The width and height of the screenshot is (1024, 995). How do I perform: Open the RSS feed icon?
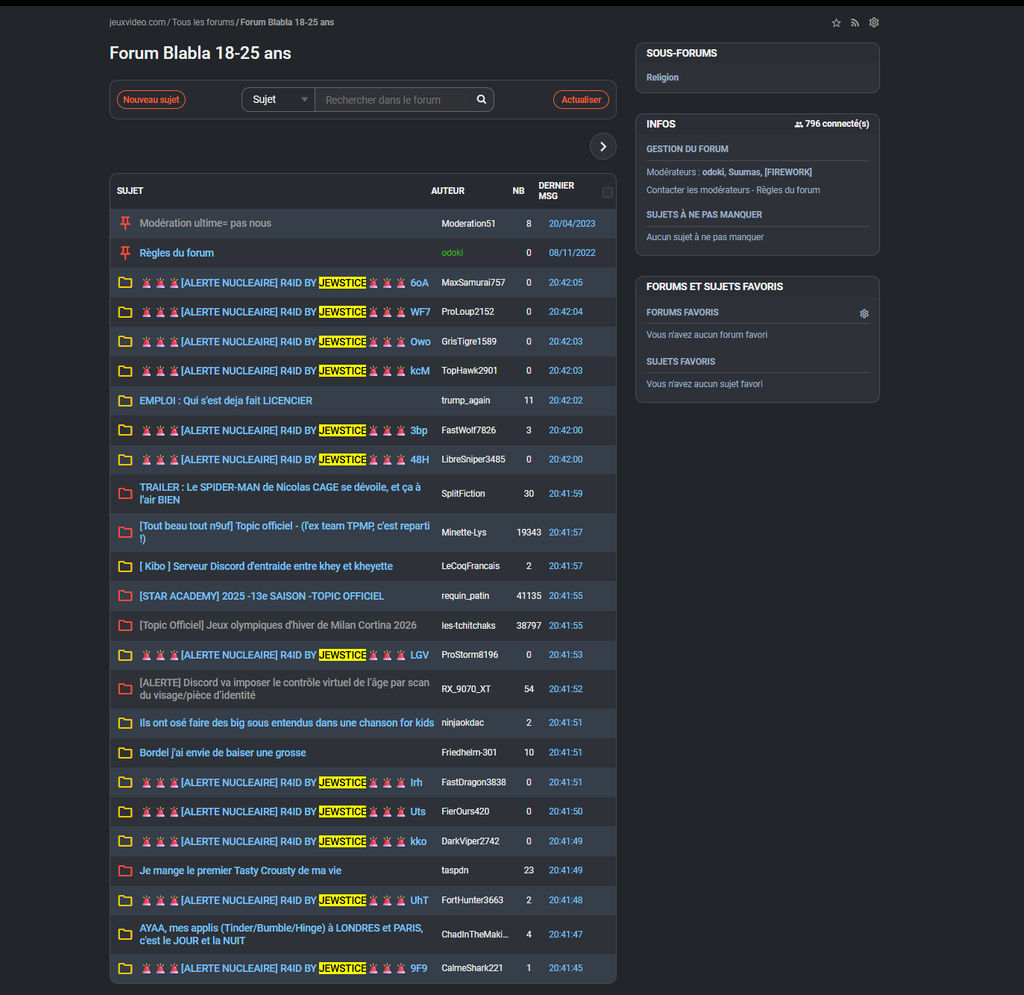[x=855, y=23]
